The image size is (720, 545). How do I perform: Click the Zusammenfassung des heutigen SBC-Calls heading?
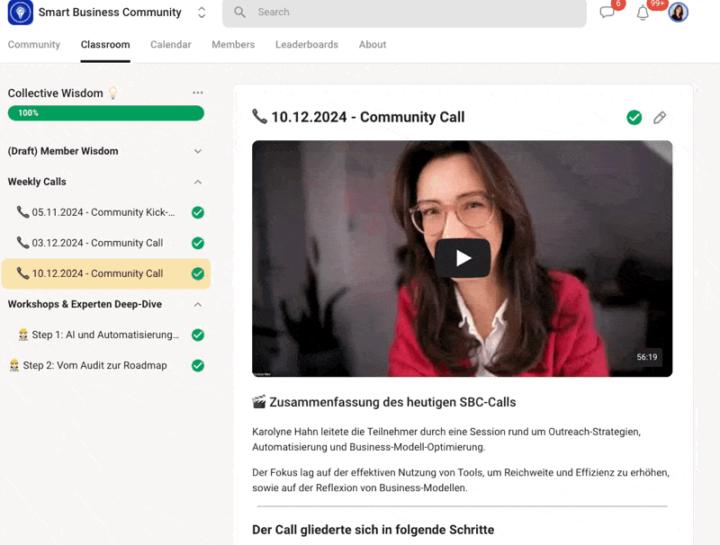point(393,402)
